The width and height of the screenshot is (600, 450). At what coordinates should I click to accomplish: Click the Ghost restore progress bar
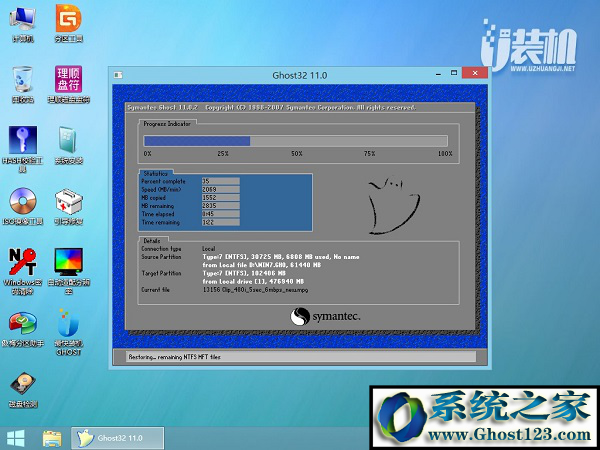pyautogui.click(x=295, y=141)
